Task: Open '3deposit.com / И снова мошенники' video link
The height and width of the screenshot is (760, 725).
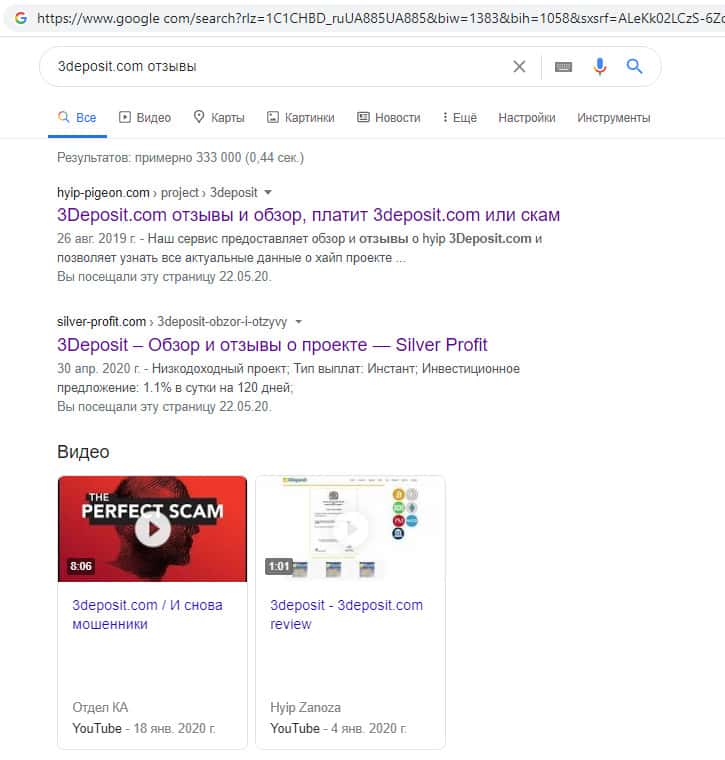Action: coord(147,615)
